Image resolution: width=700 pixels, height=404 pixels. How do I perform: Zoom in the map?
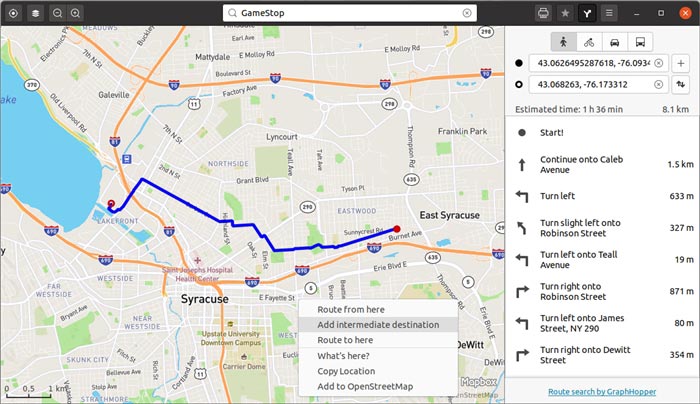75,13
